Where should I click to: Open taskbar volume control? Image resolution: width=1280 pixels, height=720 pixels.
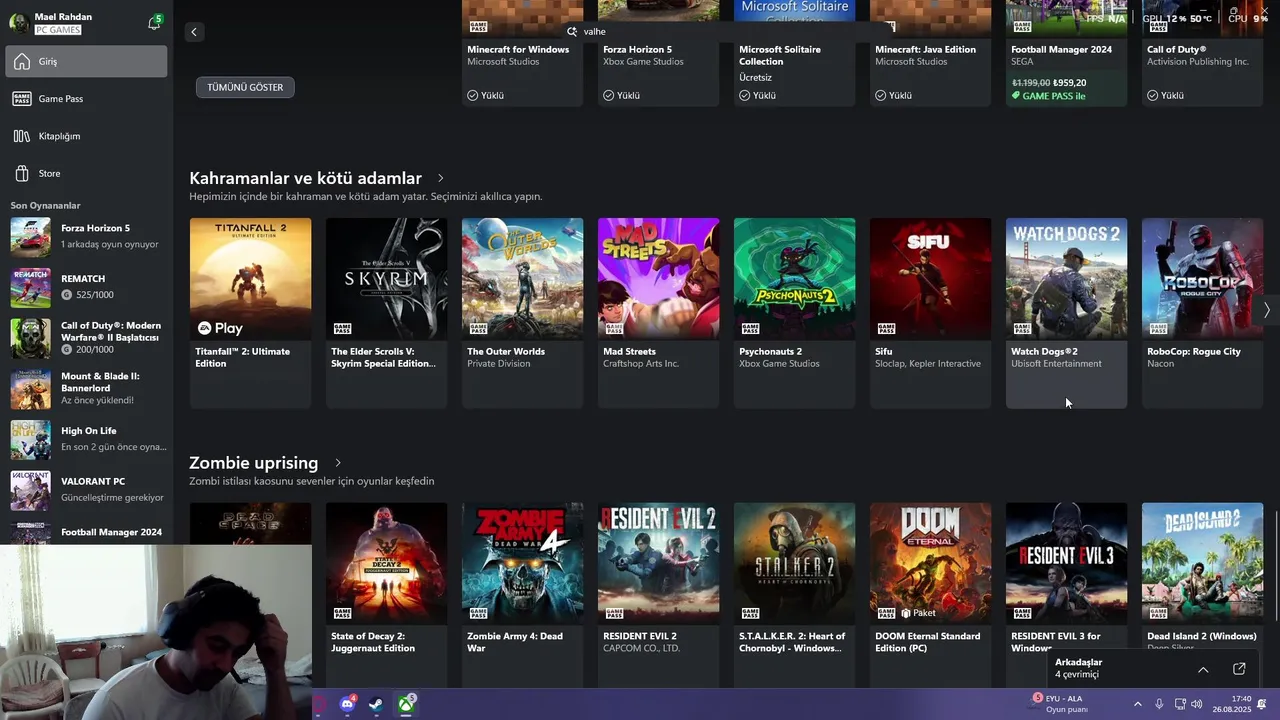click(x=1197, y=704)
